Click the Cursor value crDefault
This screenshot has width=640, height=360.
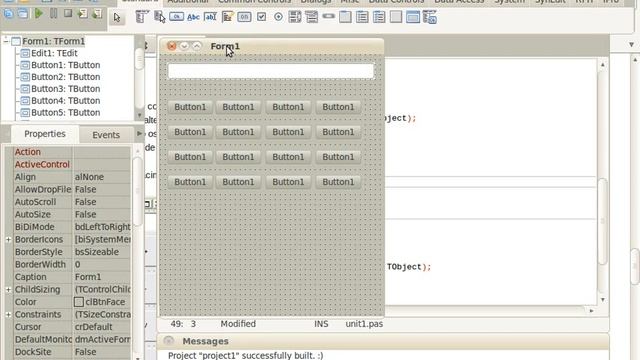point(93,327)
